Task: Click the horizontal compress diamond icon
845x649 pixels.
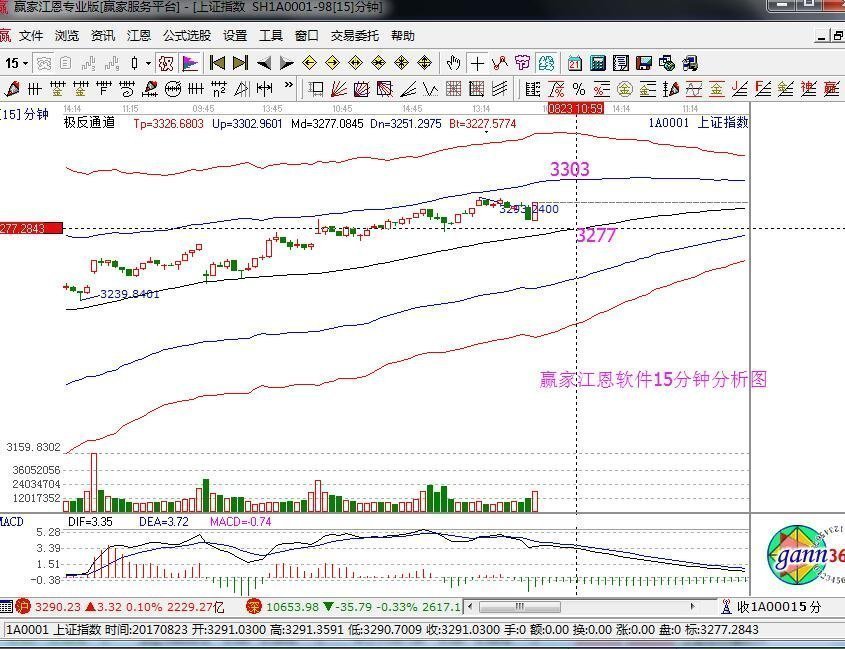Action: [379, 63]
